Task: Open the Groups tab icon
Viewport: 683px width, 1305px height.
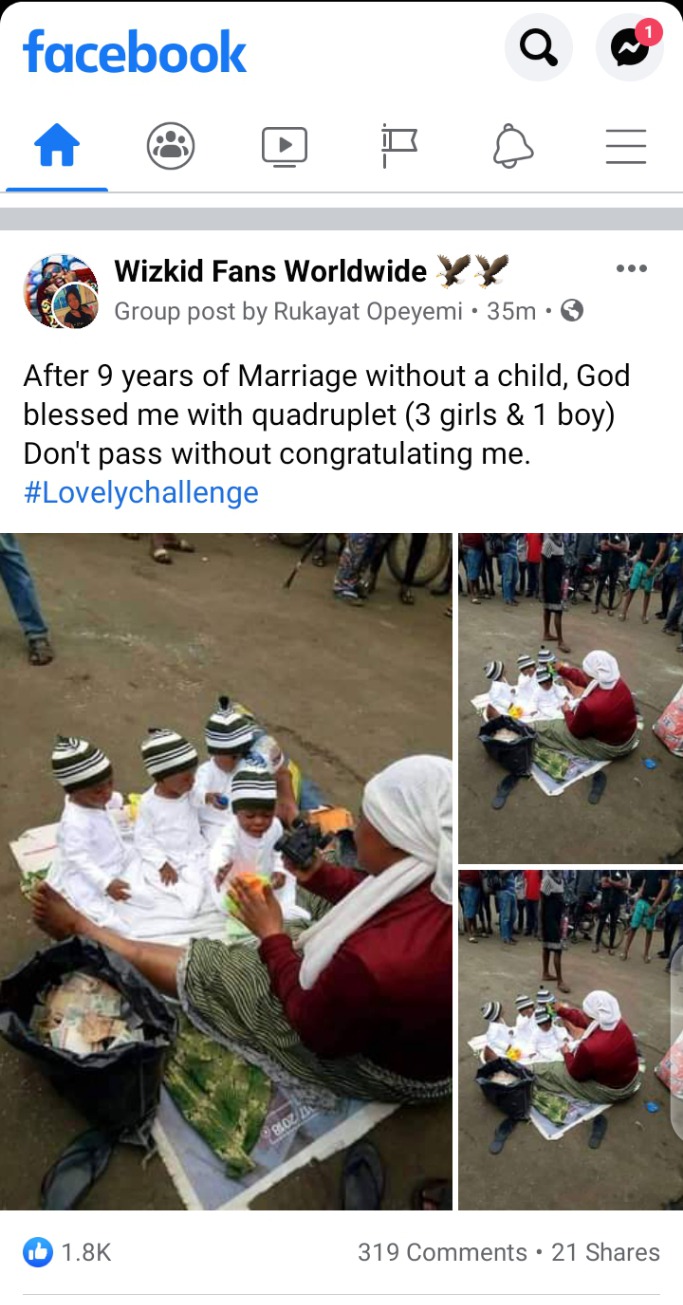Action: point(171,147)
